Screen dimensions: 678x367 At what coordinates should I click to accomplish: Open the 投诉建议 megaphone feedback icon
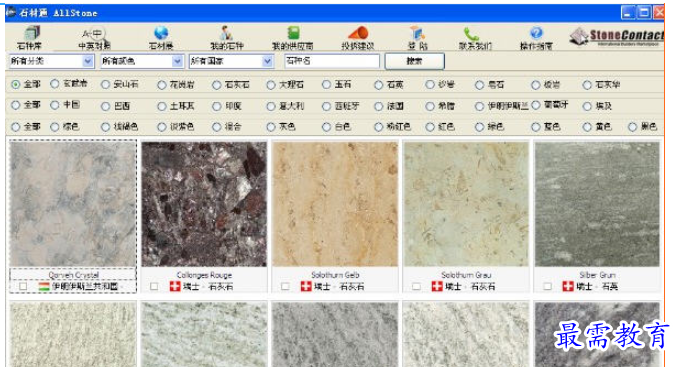click(x=358, y=33)
